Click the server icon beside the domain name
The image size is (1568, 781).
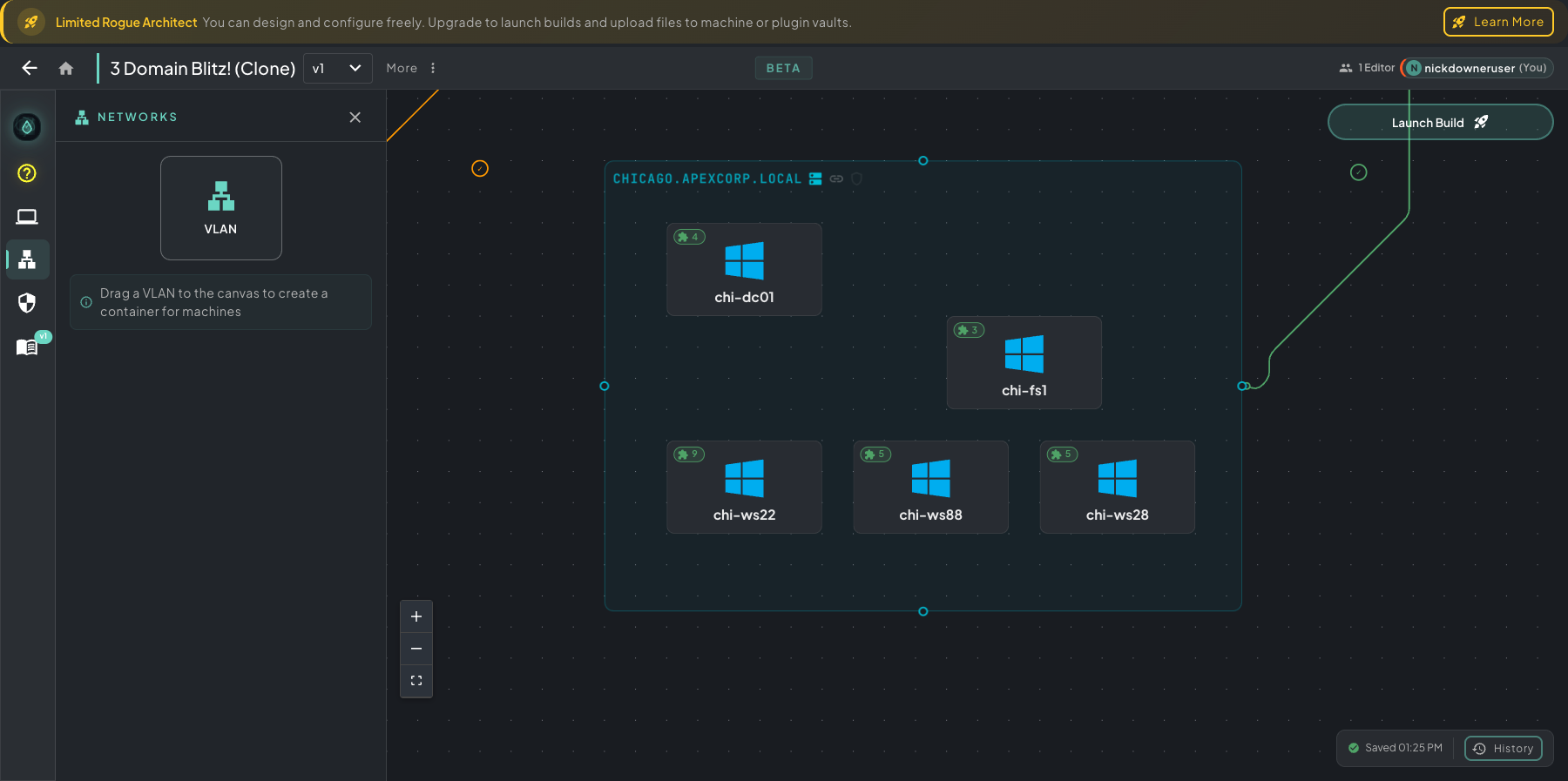(815, 178)
